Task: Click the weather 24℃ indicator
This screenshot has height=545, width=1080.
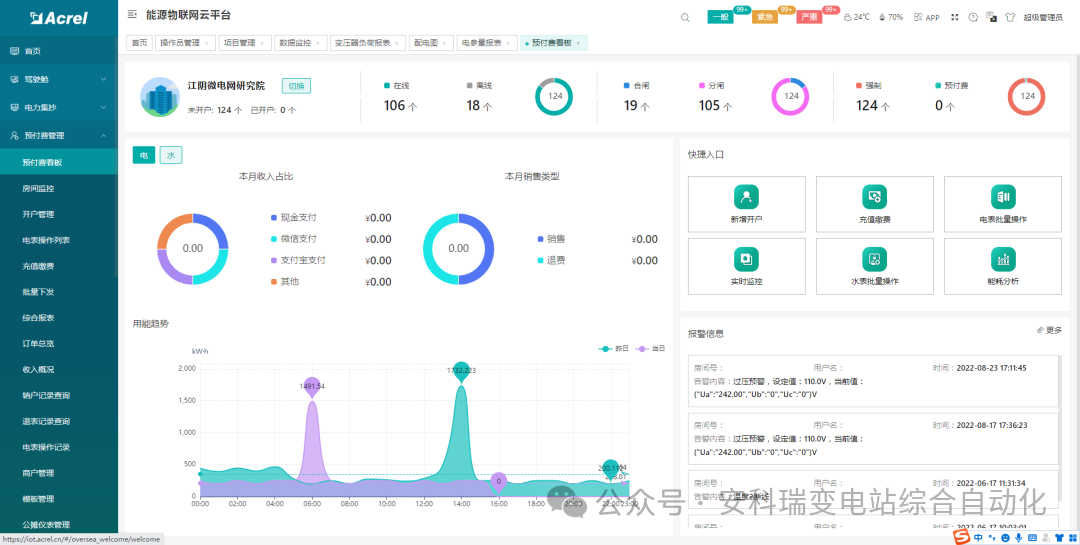Action: pos(857,17)
